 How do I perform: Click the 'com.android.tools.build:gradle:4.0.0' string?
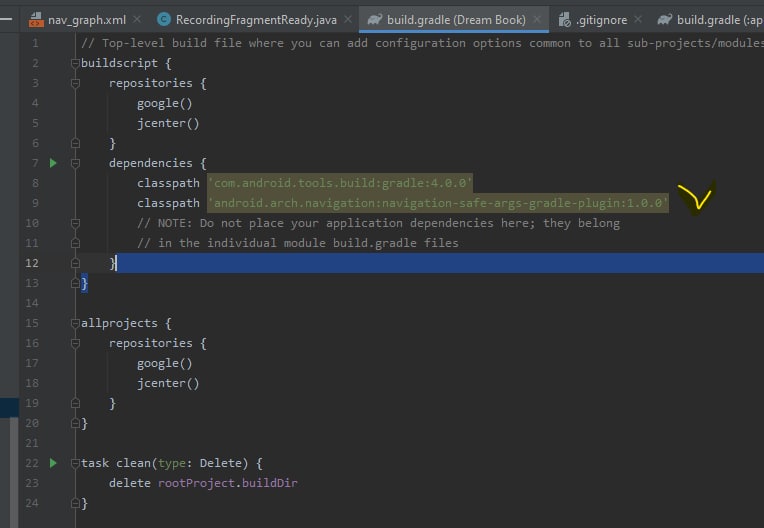pos(340,183)
